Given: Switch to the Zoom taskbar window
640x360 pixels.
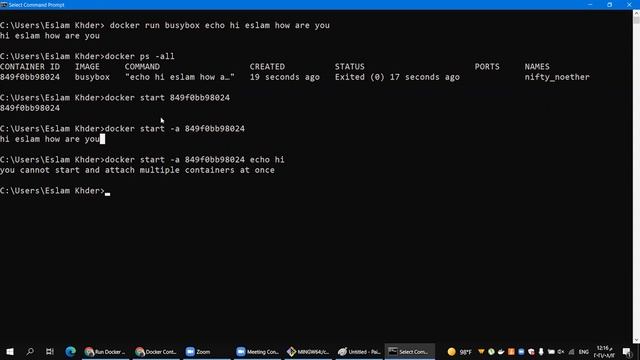Looking at the screenshot, I should pos(207,351).
